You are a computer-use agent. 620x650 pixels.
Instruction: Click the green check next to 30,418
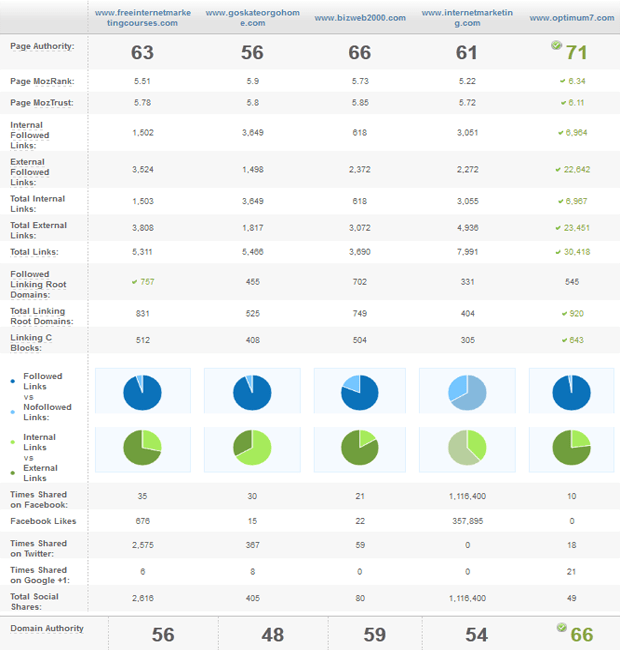558,252
